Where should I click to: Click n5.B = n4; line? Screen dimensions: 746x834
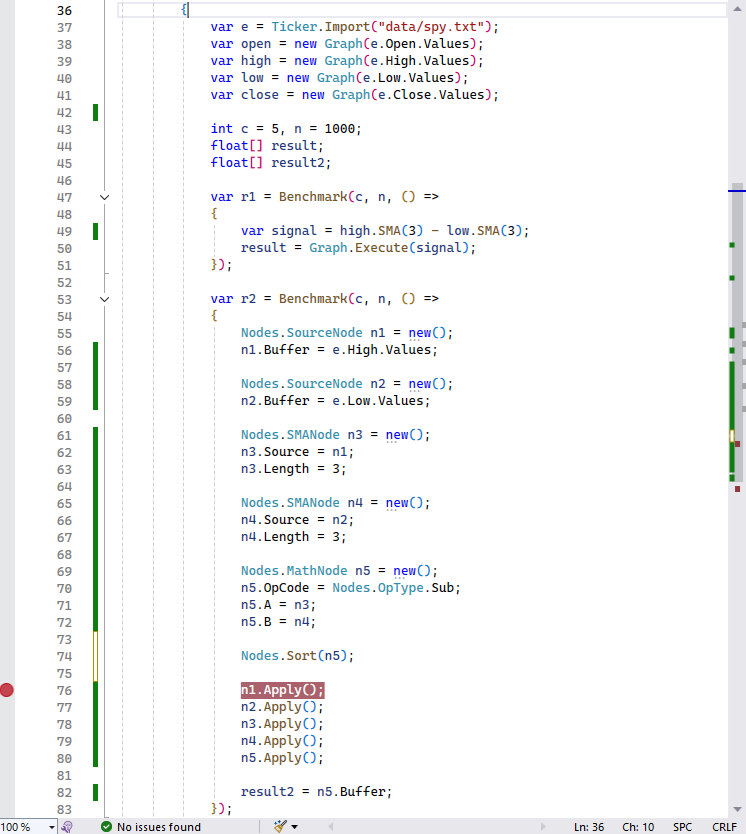(x=278, y=622)
